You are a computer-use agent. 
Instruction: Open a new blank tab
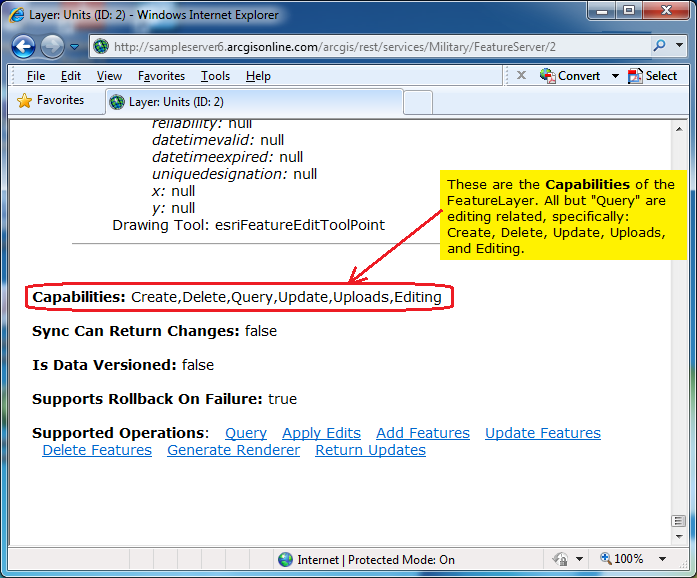(x=418, y=102)
